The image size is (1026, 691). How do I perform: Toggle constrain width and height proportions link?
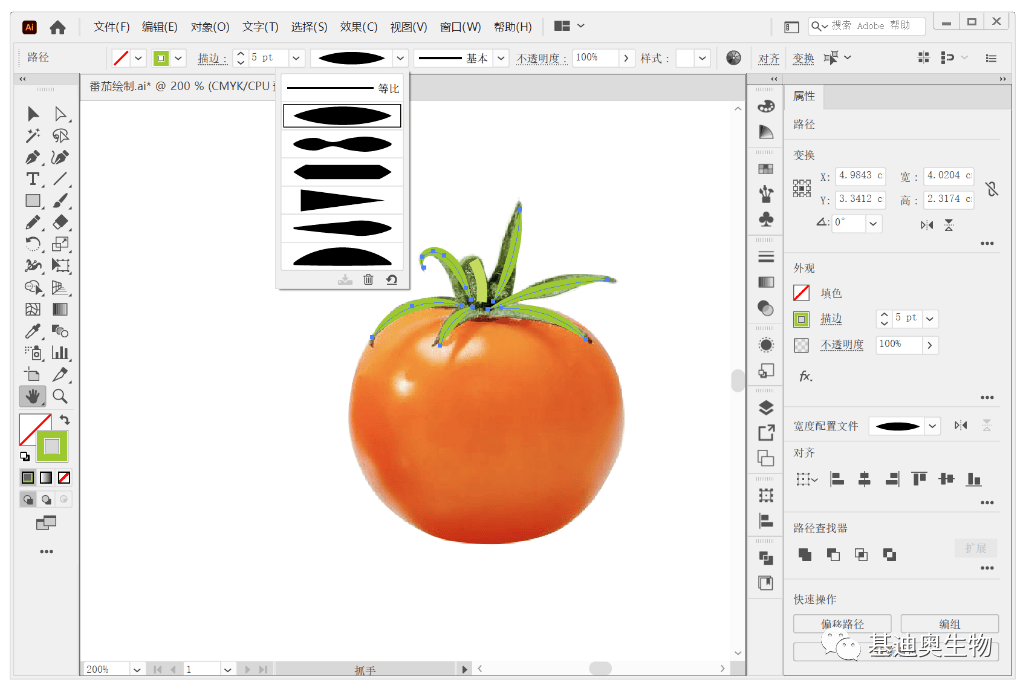coord(991,188)
